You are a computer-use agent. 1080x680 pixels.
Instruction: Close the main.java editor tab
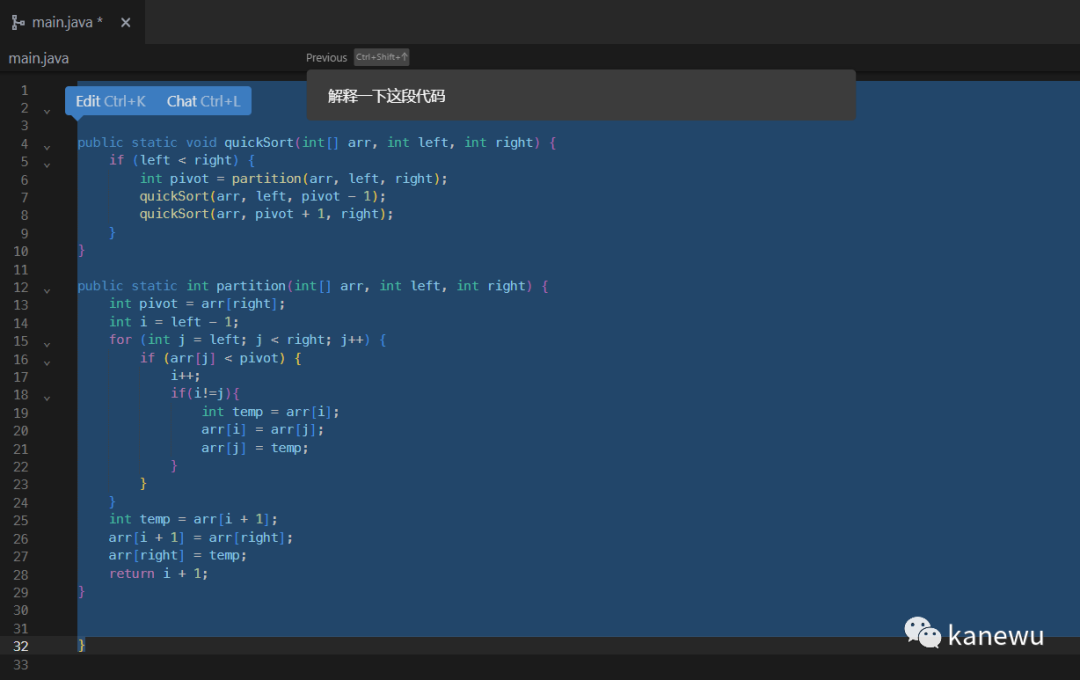pos(126,22)
